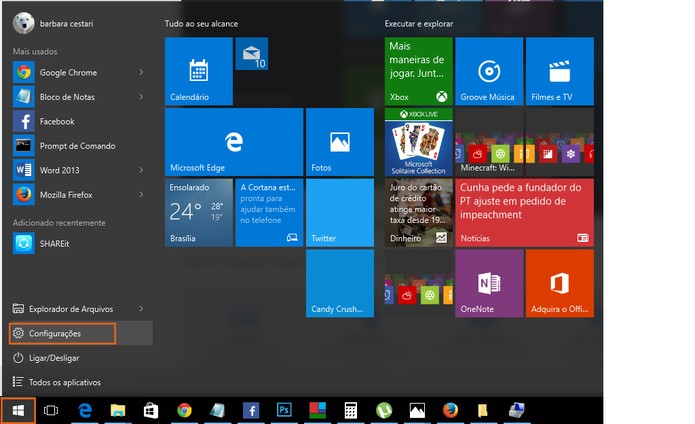Open Microsoft Solitaire Collection tile
Viewport: 695px width, 424px height.
pos(418,142)
